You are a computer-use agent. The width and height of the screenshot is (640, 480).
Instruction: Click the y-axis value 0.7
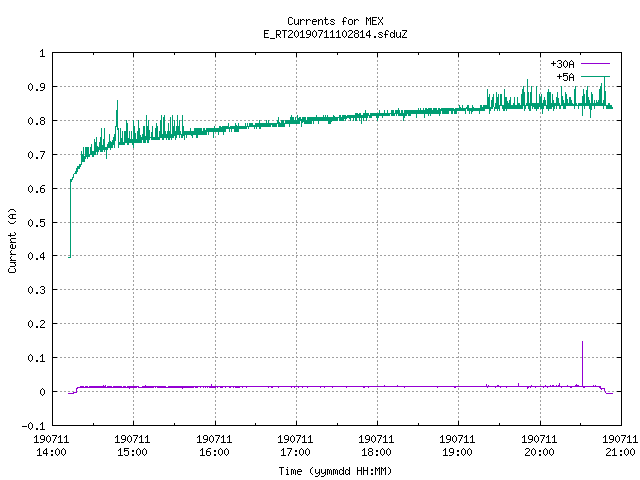click(36, 155)
